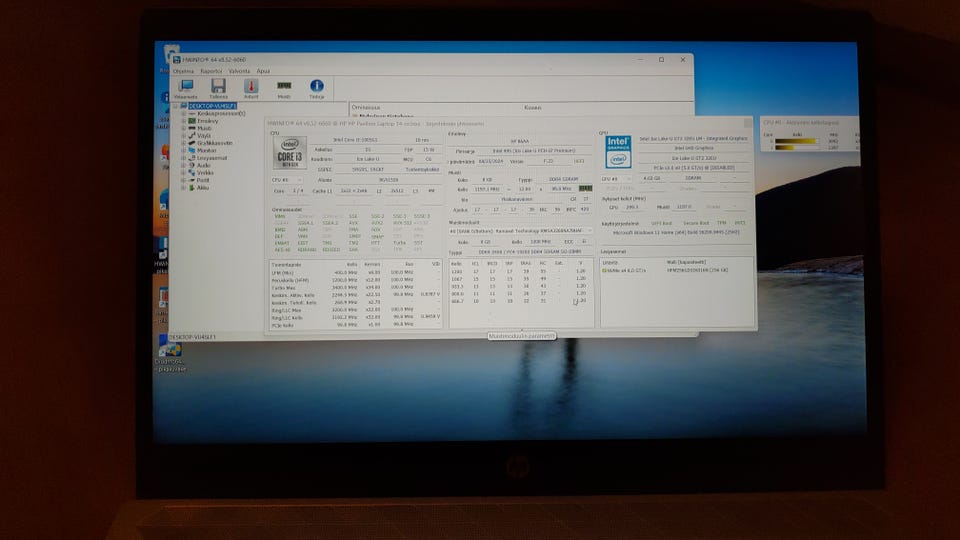Click the 1067 memory timing row
Image resolution: width=960 pixels, height=540 pixels.
coord(520,279)
